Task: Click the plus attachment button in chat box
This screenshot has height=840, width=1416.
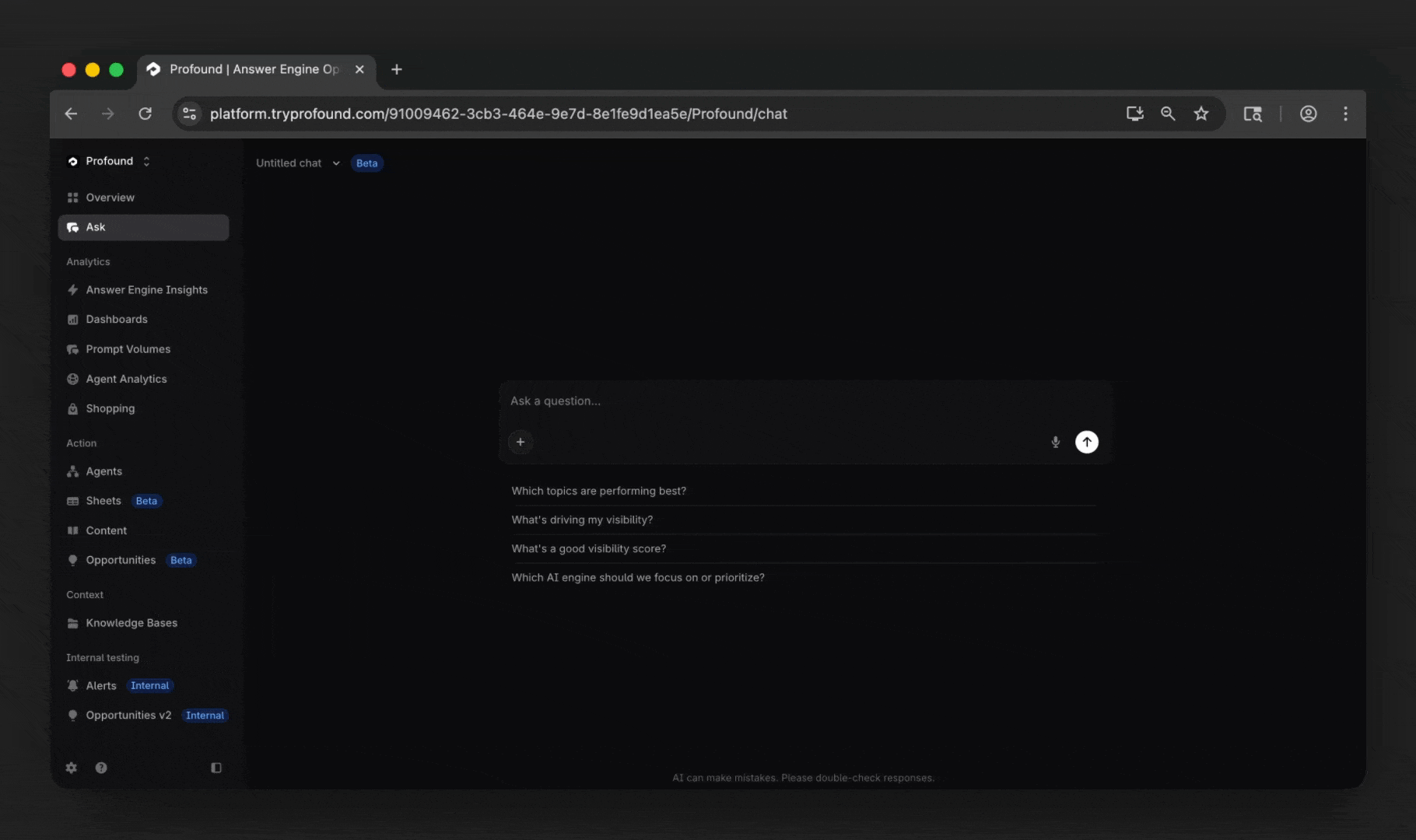Action: [x=520, y=442]
